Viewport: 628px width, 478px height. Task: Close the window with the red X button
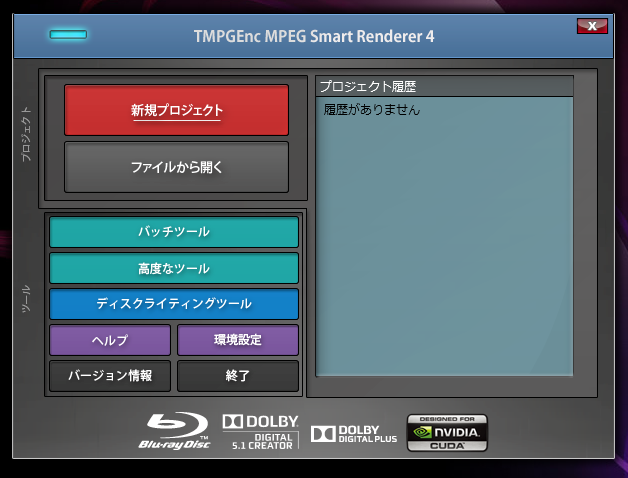tap(592, 26)
